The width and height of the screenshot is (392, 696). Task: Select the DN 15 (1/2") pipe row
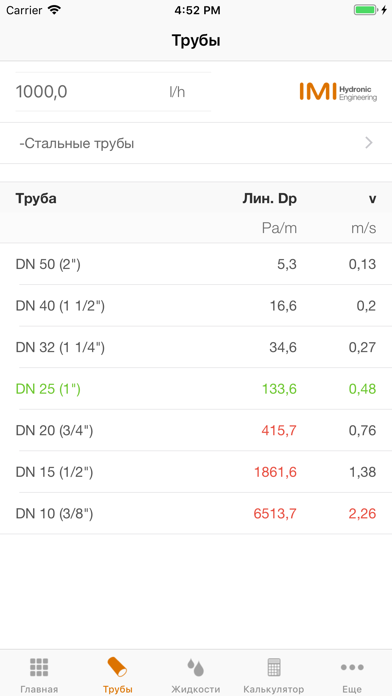click(196, 472)
